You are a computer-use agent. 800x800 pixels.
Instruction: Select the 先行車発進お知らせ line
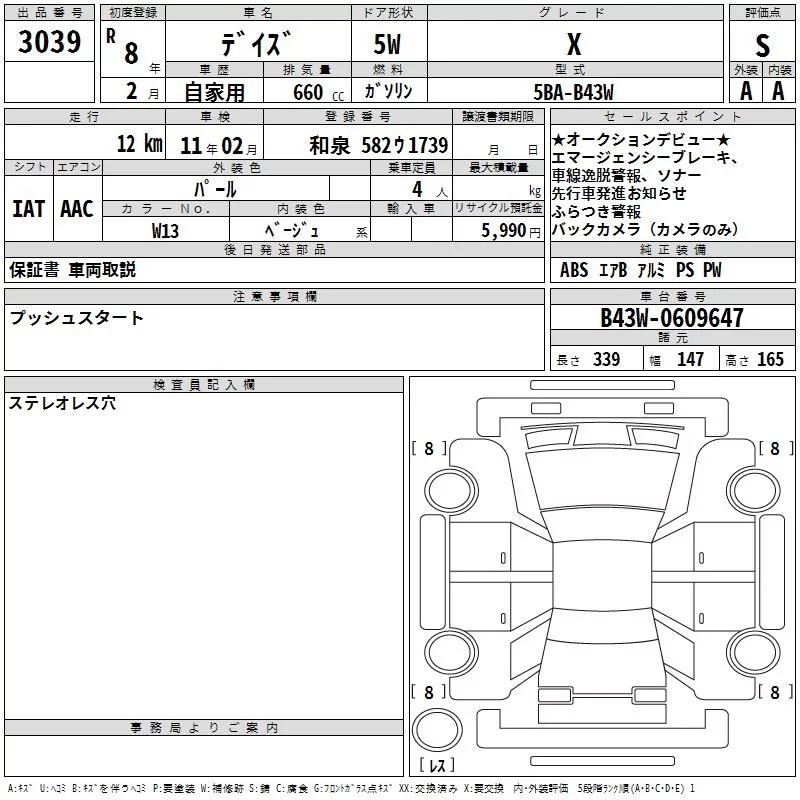pos(619,193)
